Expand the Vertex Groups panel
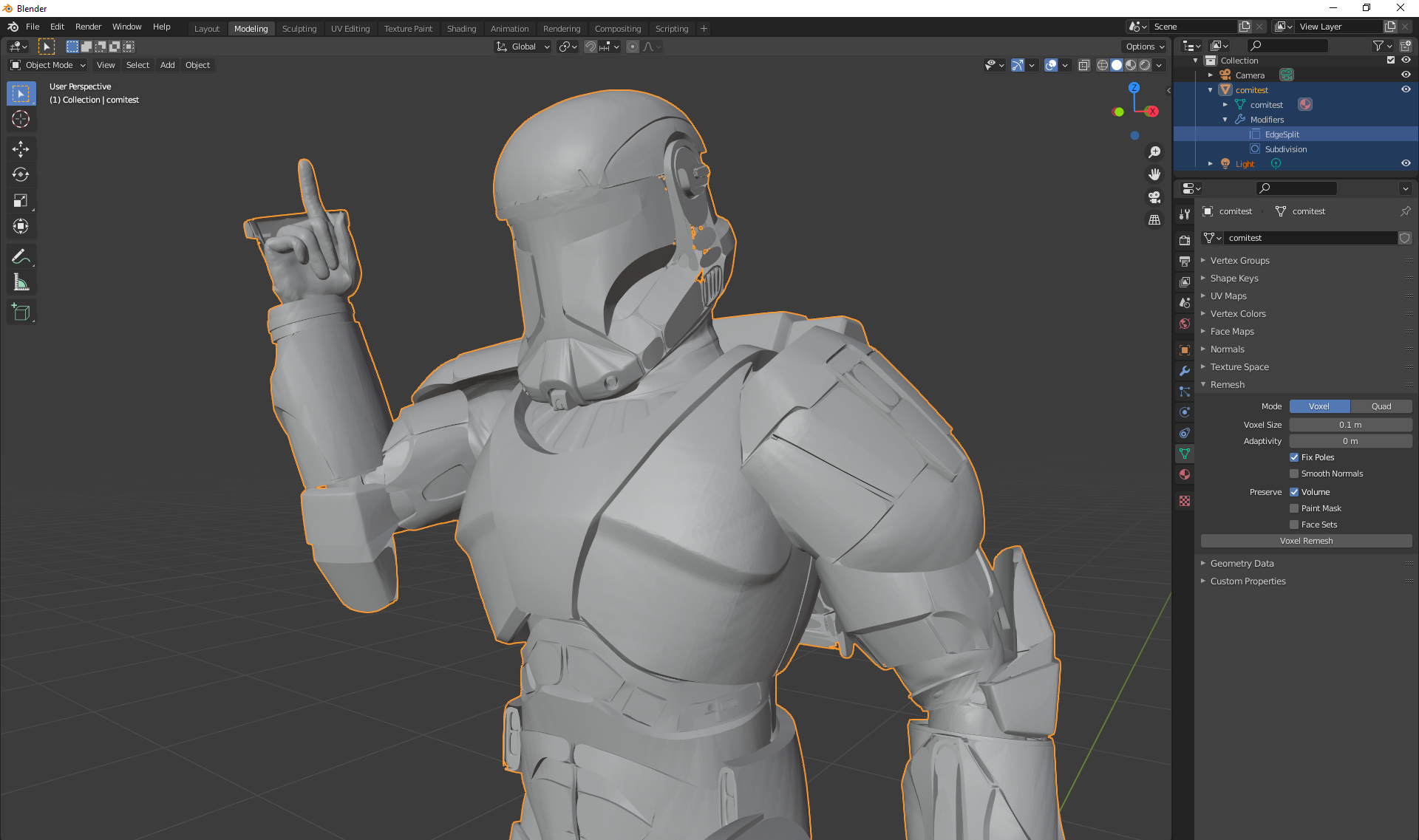This screenshot has height=840, width=1419. click(1239, 261)
